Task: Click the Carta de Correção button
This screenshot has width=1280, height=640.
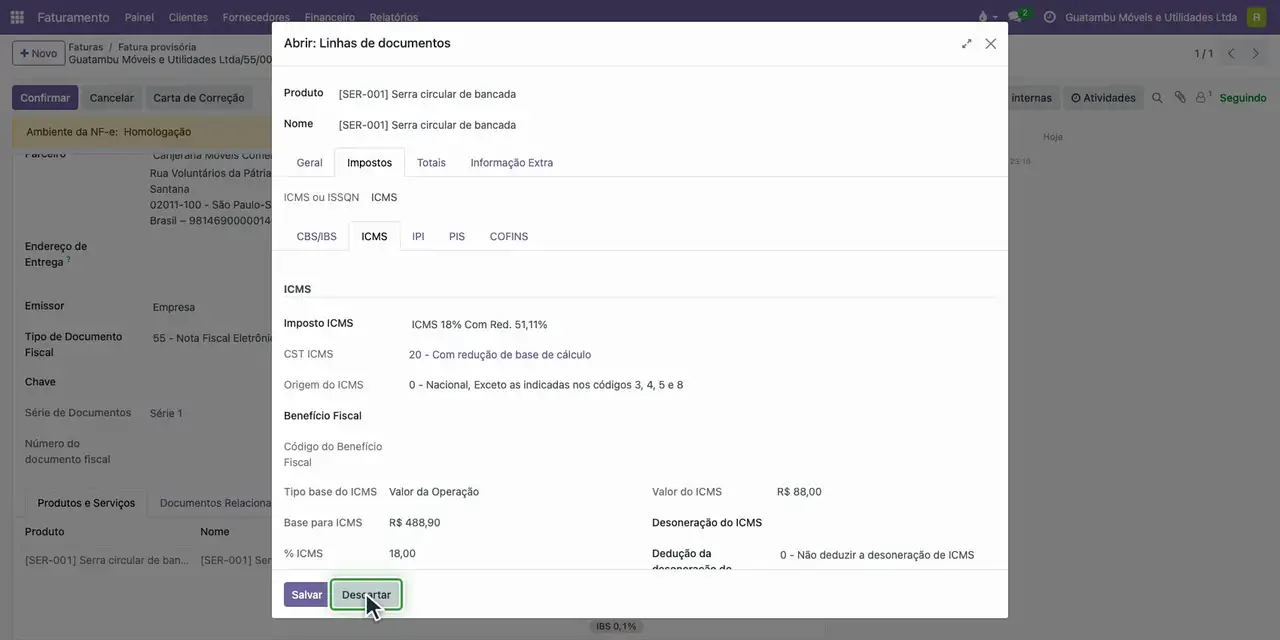Action: coord(199,98)
